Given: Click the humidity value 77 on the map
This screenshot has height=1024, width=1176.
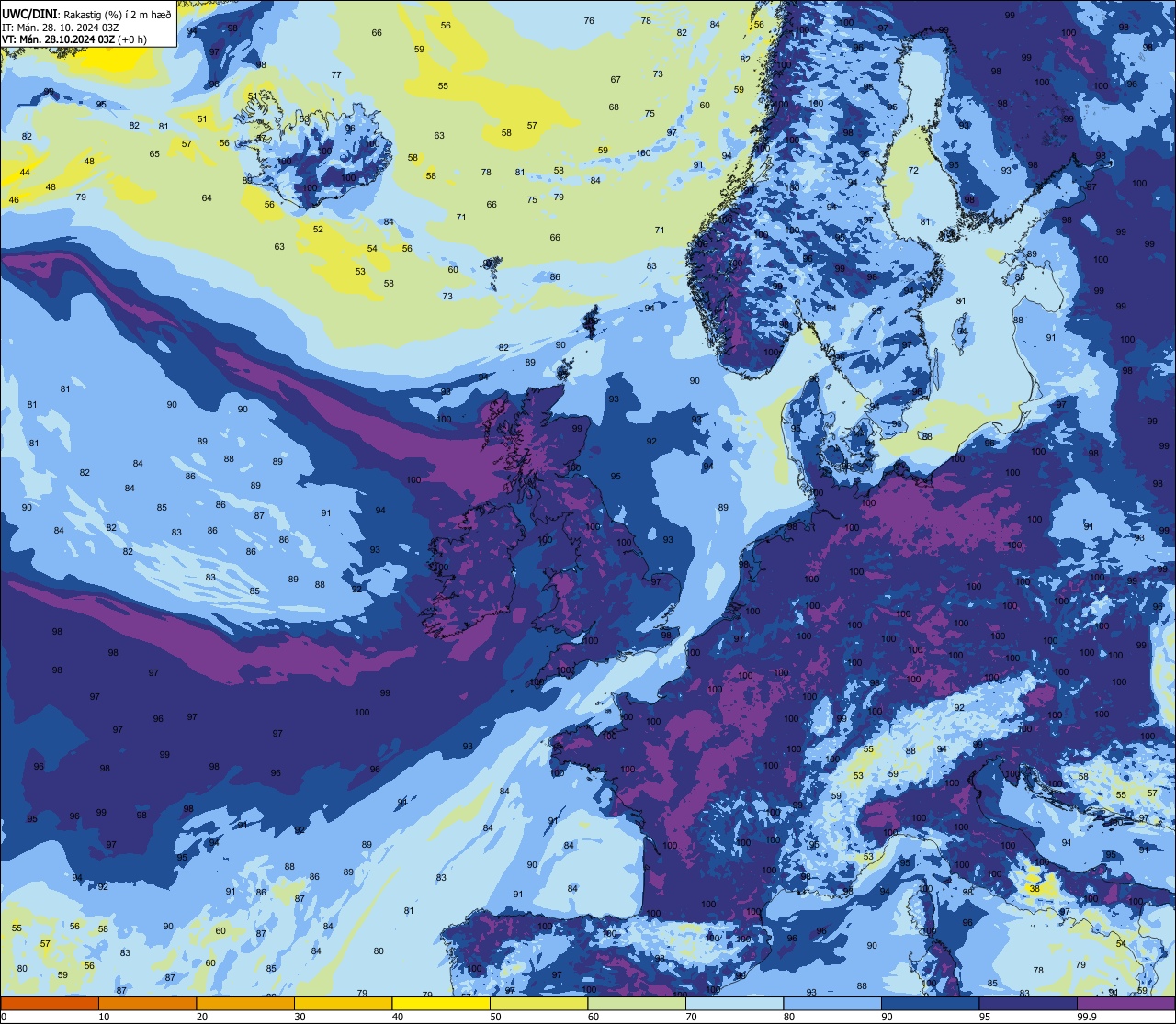Looking at the screenshot, I should [x=336, y=75].
